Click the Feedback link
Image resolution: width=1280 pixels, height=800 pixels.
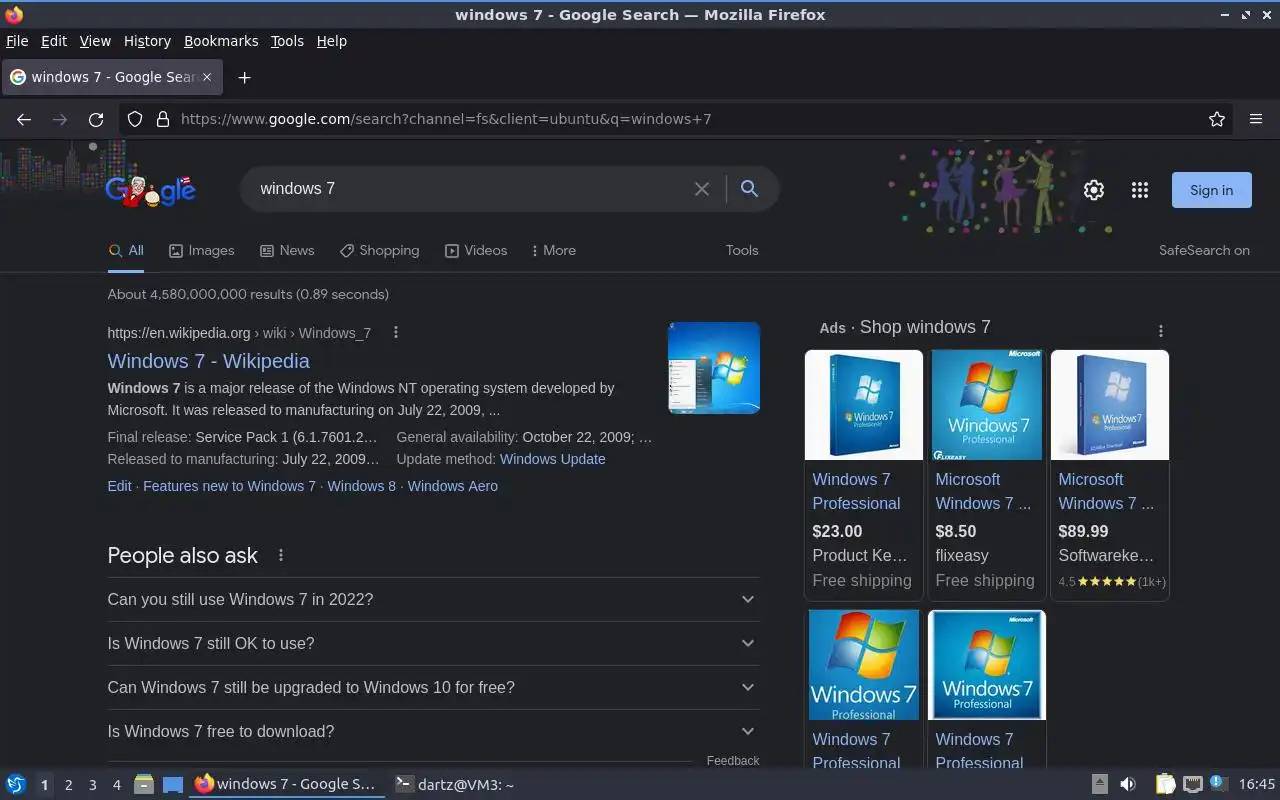pyautogui.click(x=733, y=761)
